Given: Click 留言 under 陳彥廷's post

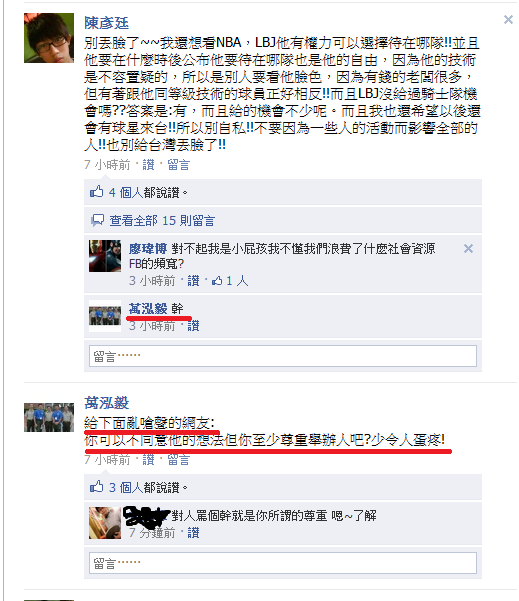Looking at the screenshot, I should (179, 165).
